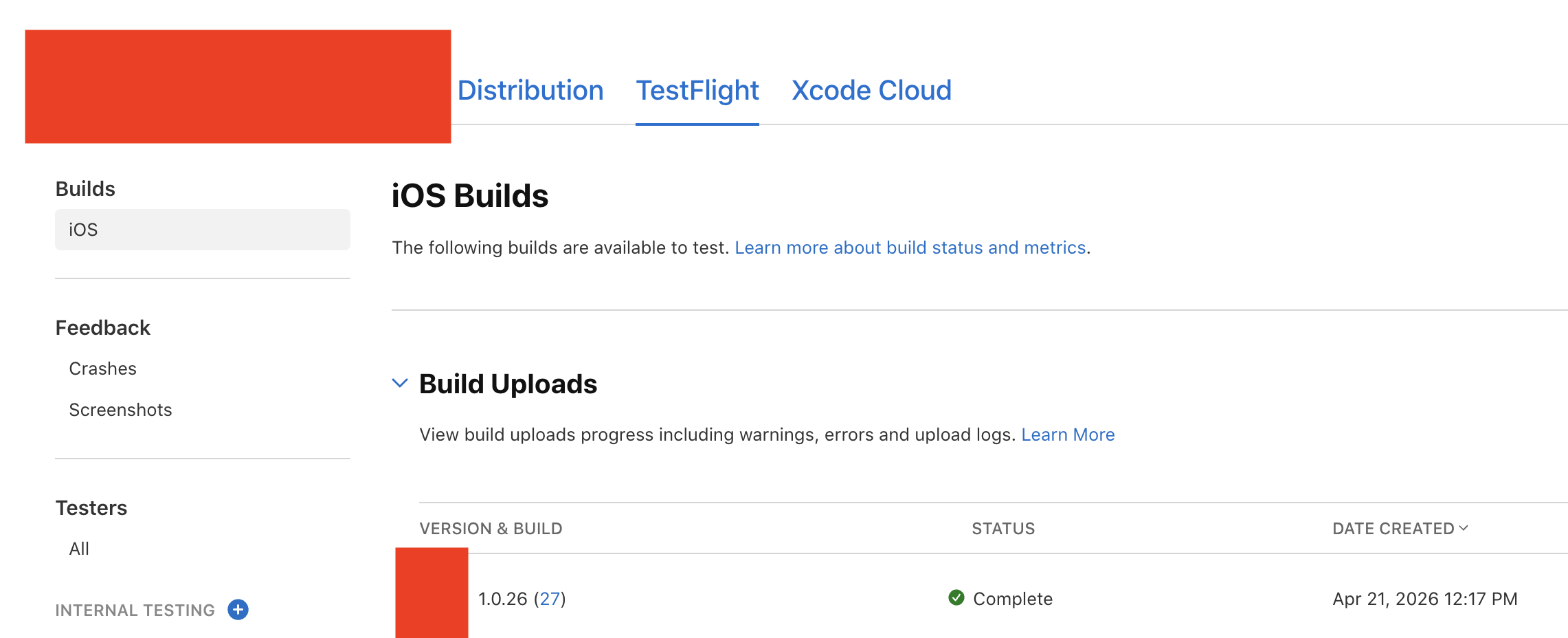Click the redacted app name header block
This screenshot has height=638, width=1568.
[238, 87]
